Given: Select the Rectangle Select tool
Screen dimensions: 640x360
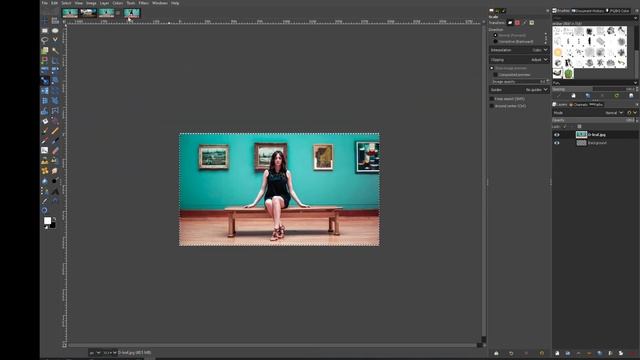Looking at the screenshot, I should [44, 30].
